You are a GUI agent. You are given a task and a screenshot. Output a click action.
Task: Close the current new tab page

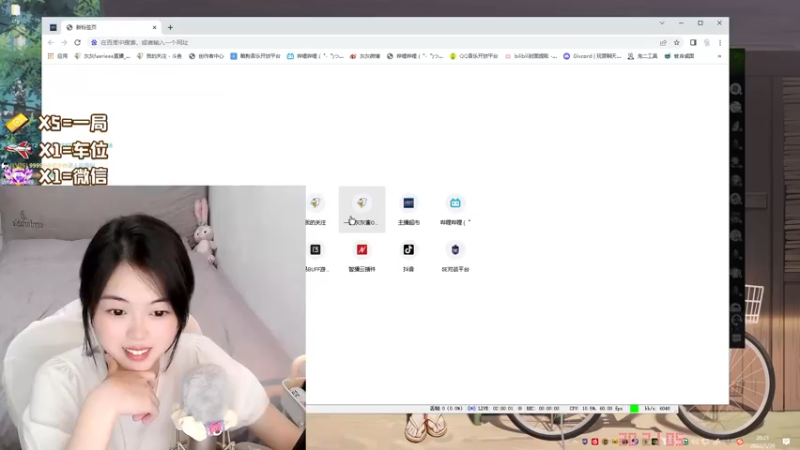tap(154, 28)
